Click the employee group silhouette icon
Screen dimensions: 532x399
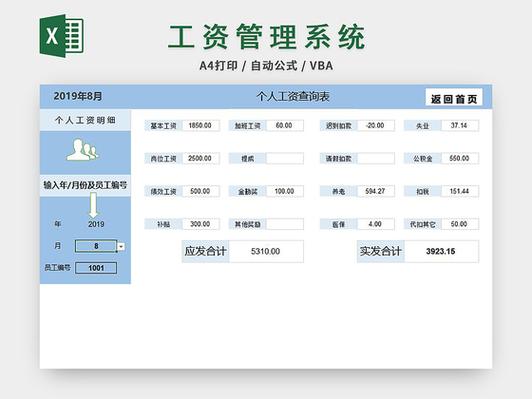tap(82, 150)
